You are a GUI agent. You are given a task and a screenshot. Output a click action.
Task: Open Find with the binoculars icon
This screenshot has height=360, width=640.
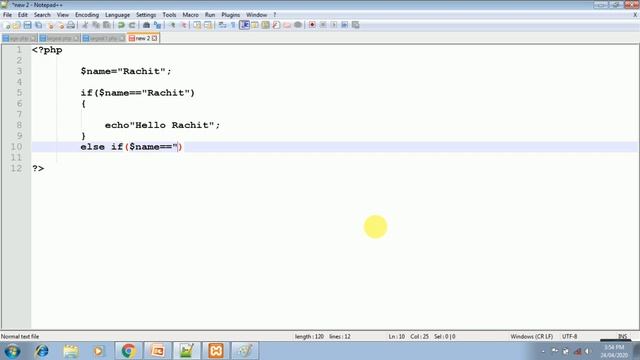point(146,25)
